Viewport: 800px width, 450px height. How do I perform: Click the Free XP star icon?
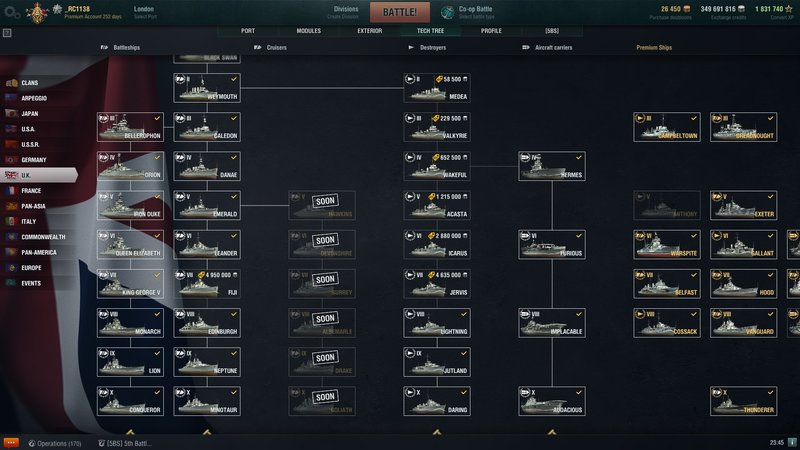click(789, 9)
